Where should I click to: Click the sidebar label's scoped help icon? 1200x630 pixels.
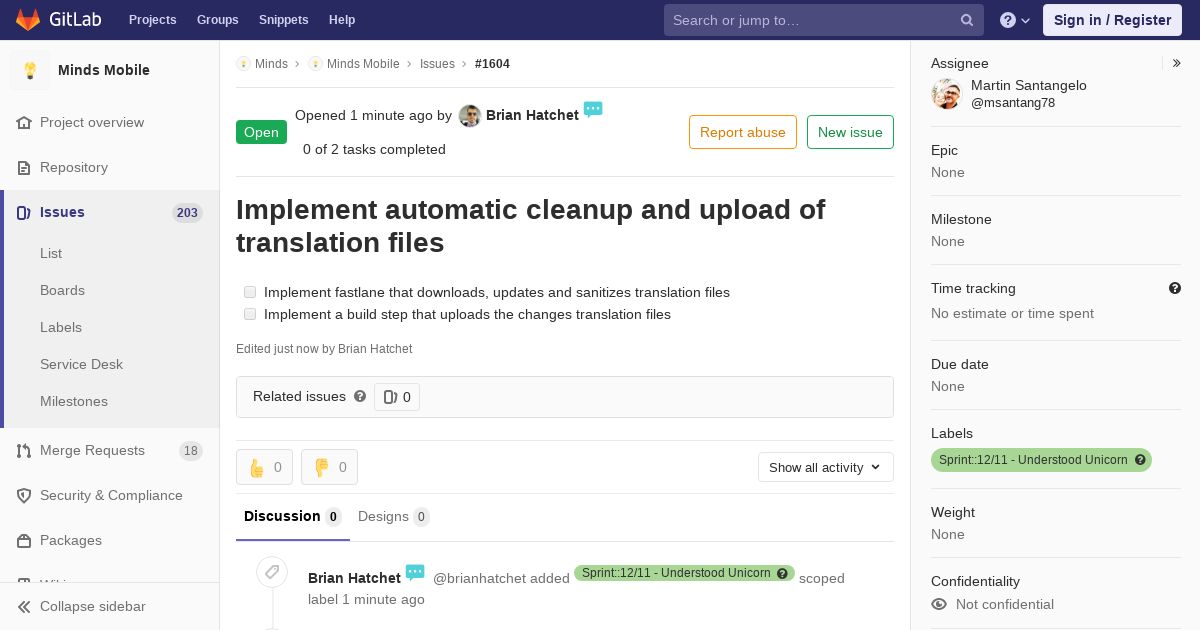click(x=1140, y=460)
